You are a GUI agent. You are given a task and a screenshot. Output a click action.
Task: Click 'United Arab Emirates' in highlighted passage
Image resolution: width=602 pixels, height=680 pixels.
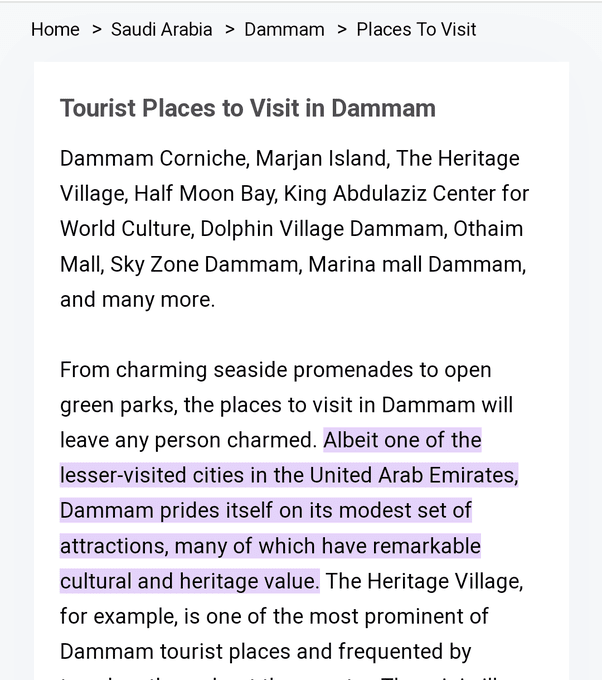(x=412, y=475)
